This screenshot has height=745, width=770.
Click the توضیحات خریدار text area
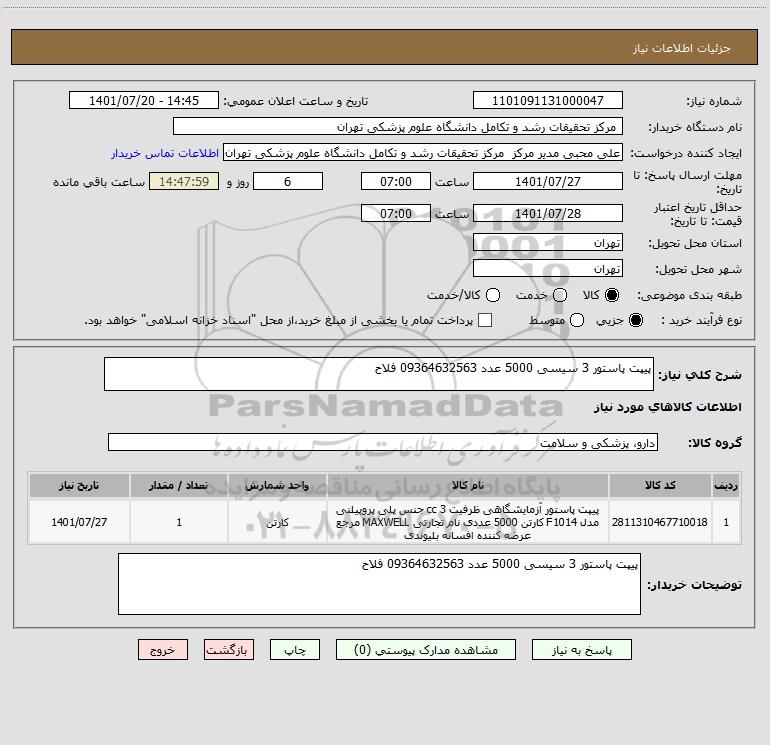point(379,584)
